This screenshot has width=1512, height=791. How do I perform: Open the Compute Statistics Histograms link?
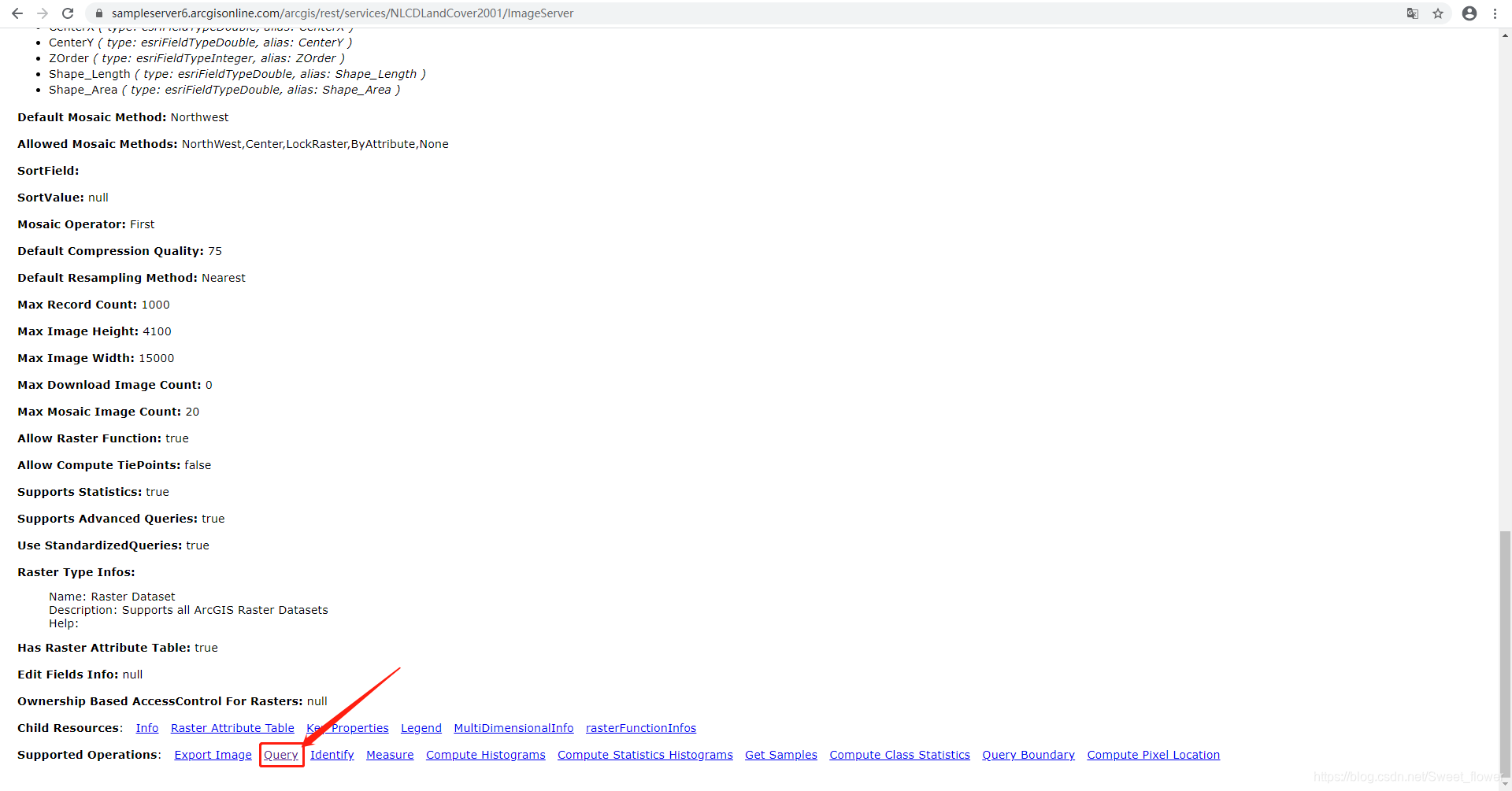pos(645,755)
